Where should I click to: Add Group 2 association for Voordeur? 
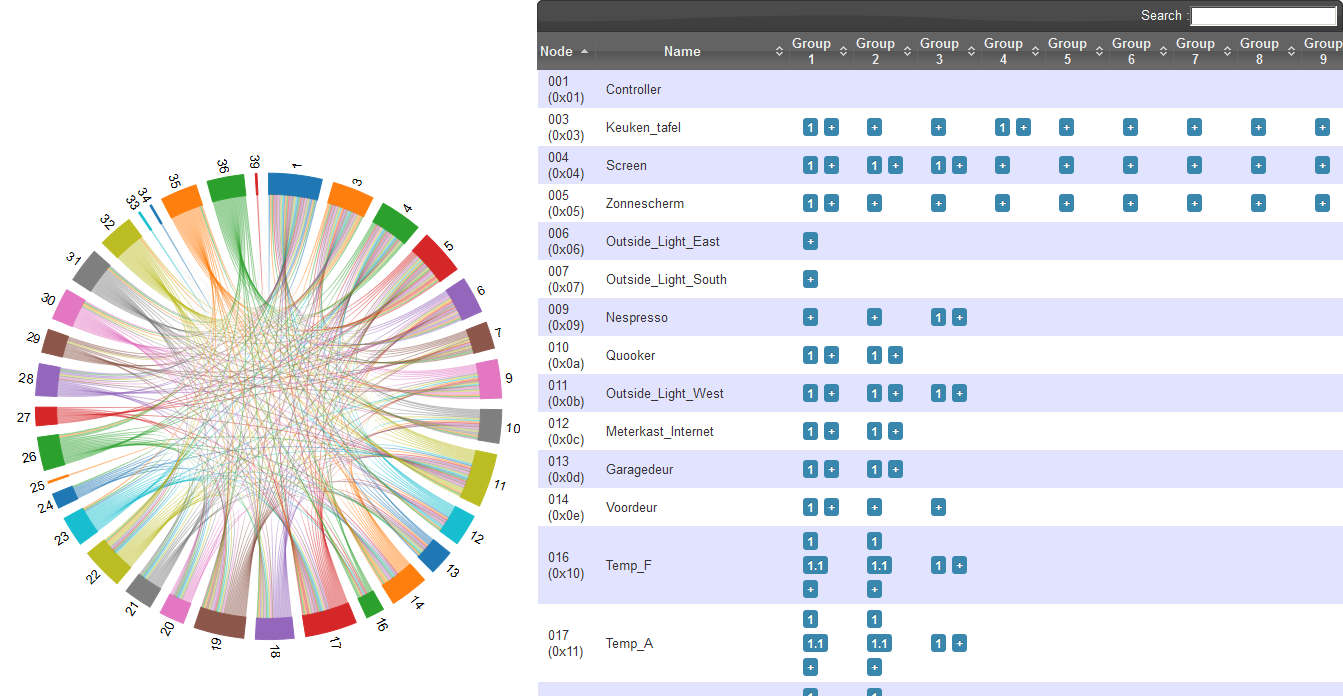click(x=874, y=507)
